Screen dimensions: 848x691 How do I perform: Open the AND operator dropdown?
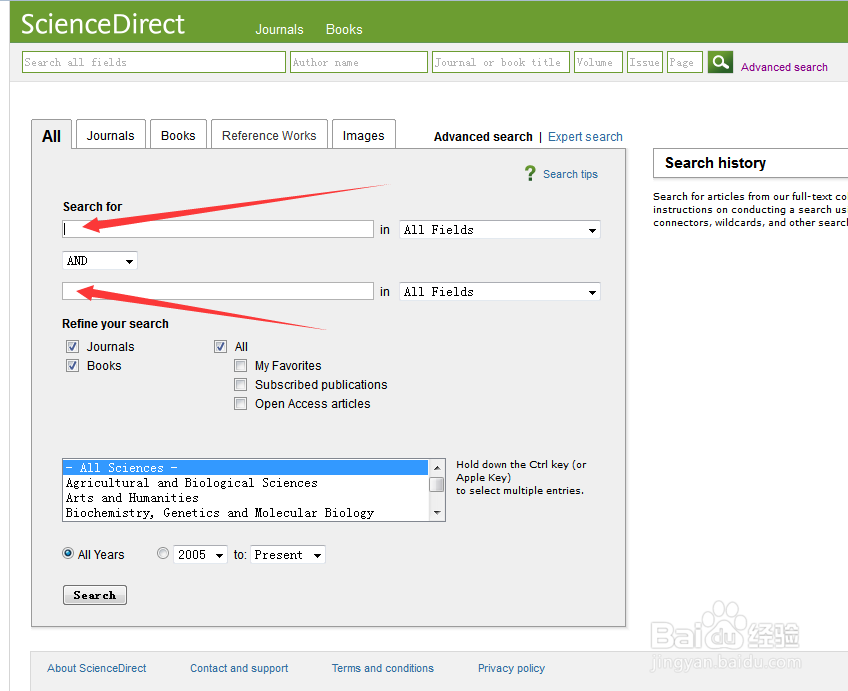100,261
